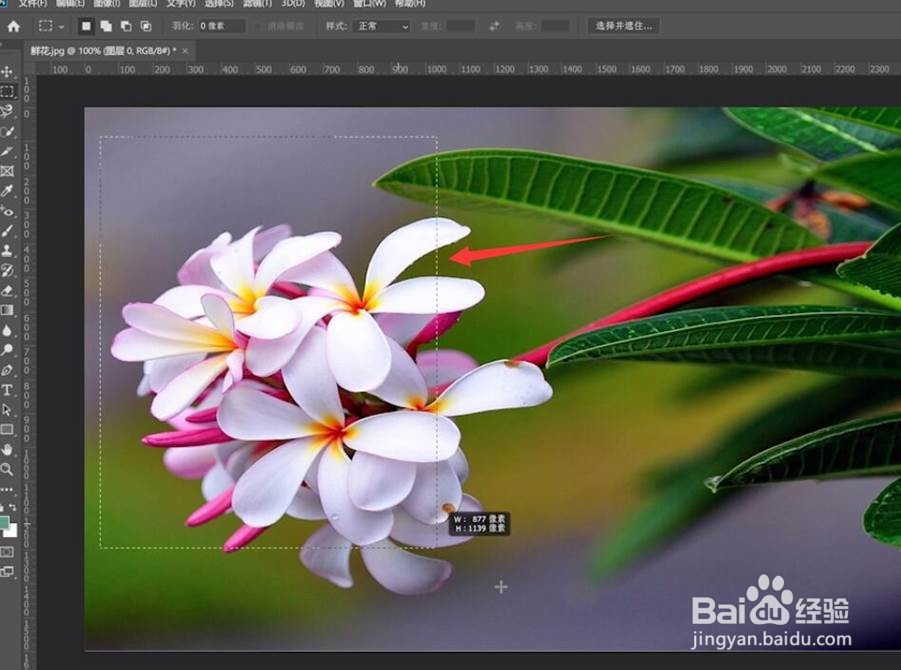Select the Hand tool

[7, 450]
